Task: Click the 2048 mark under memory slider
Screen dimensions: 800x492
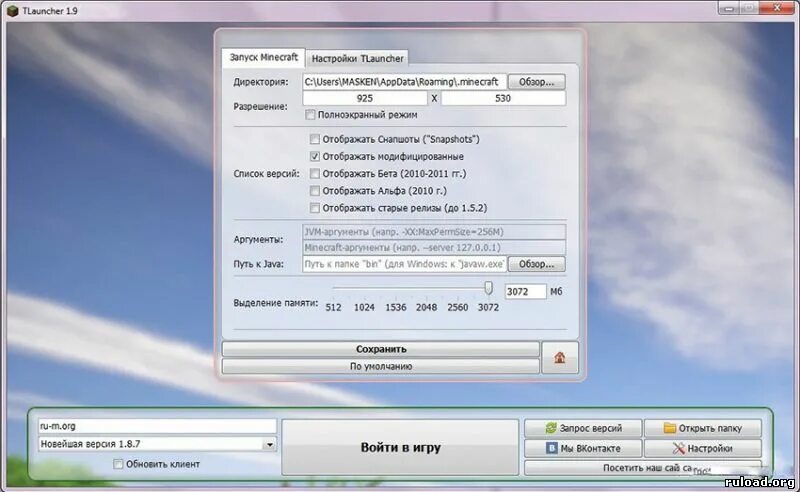Action: click(426, 307)
